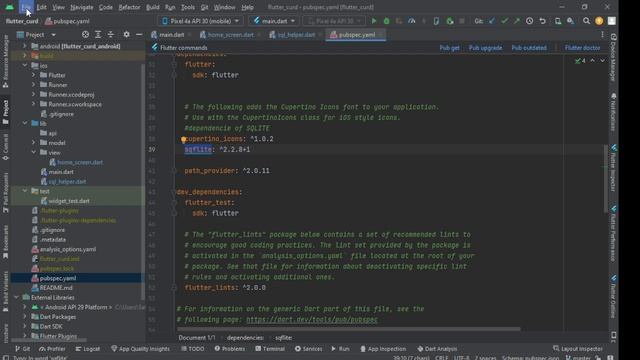
Task: Go to next highlighted problem arrow
Action: pos(602,60)
